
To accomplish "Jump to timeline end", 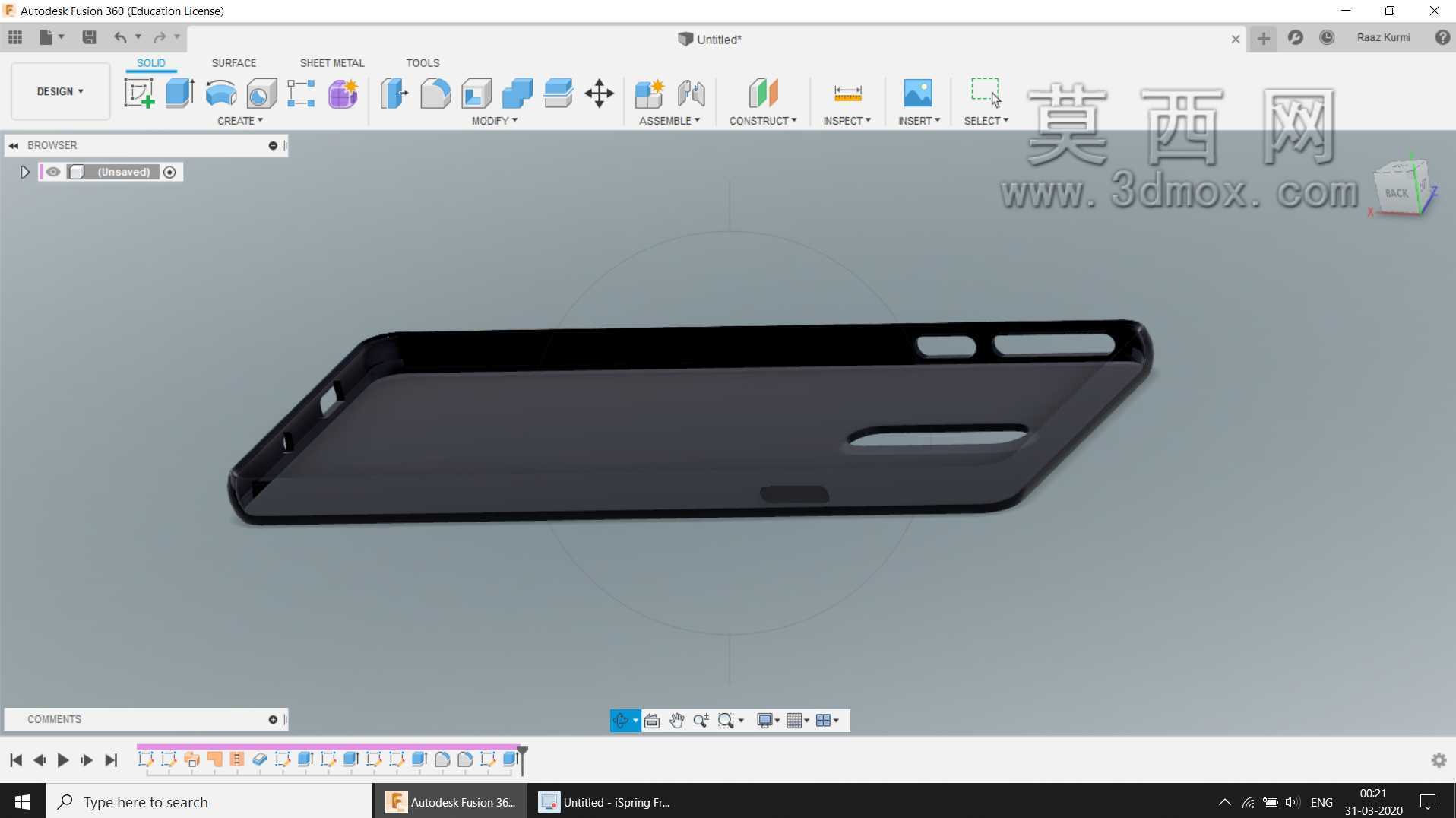I will pyautogui.click(x=111, y=760).
